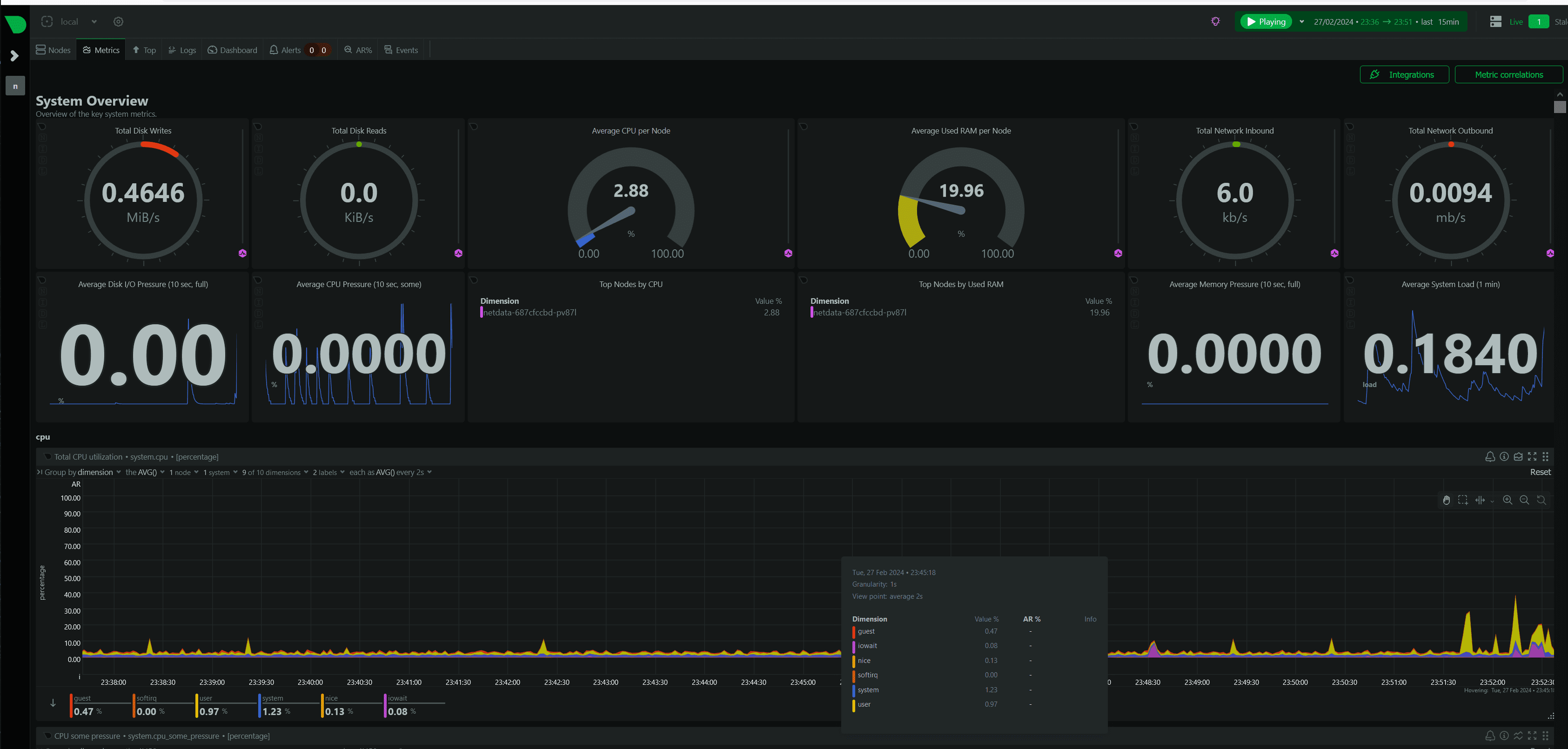This screenshot has height=749, width=1568.
Task: Change chart type of Total CPU utilization
Action: click(x=1518, y=456)
